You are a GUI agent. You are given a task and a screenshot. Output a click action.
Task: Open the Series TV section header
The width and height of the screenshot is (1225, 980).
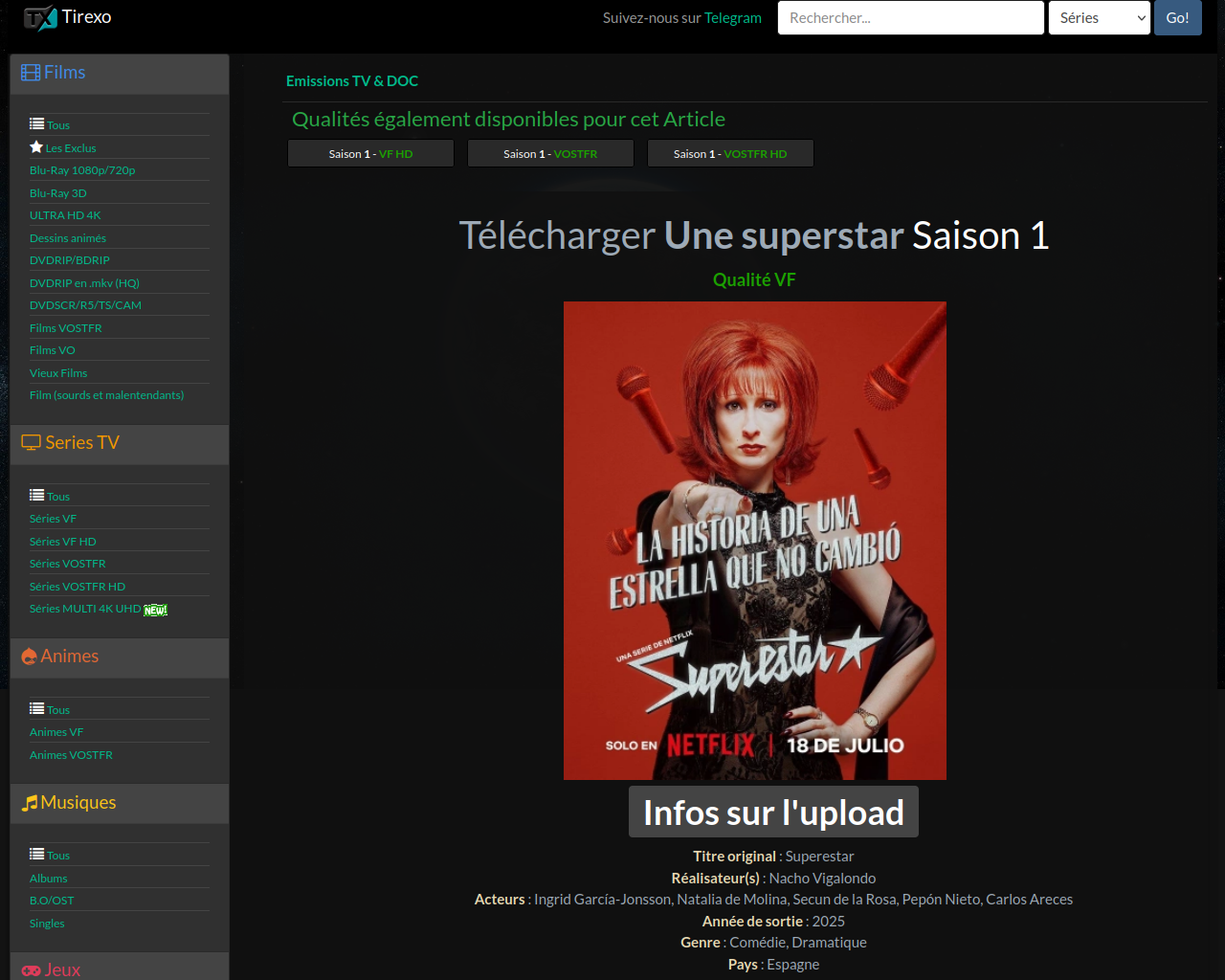click(120, 444)
